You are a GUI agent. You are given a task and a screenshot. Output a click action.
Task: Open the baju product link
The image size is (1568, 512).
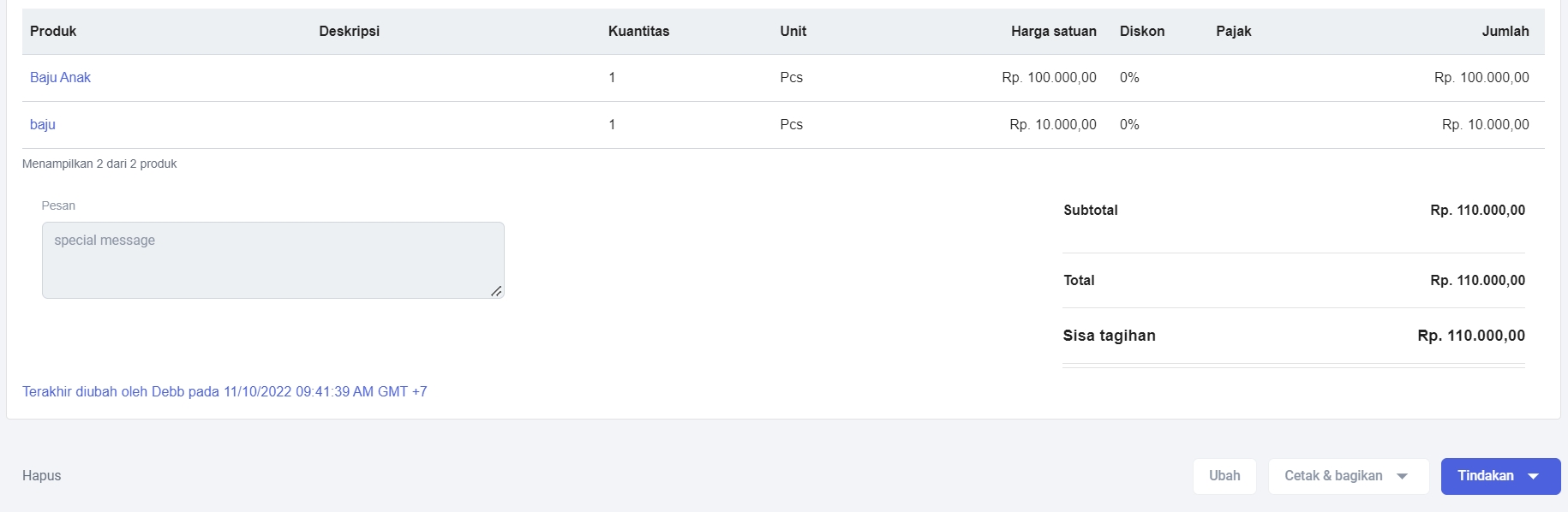click(43, 124)
